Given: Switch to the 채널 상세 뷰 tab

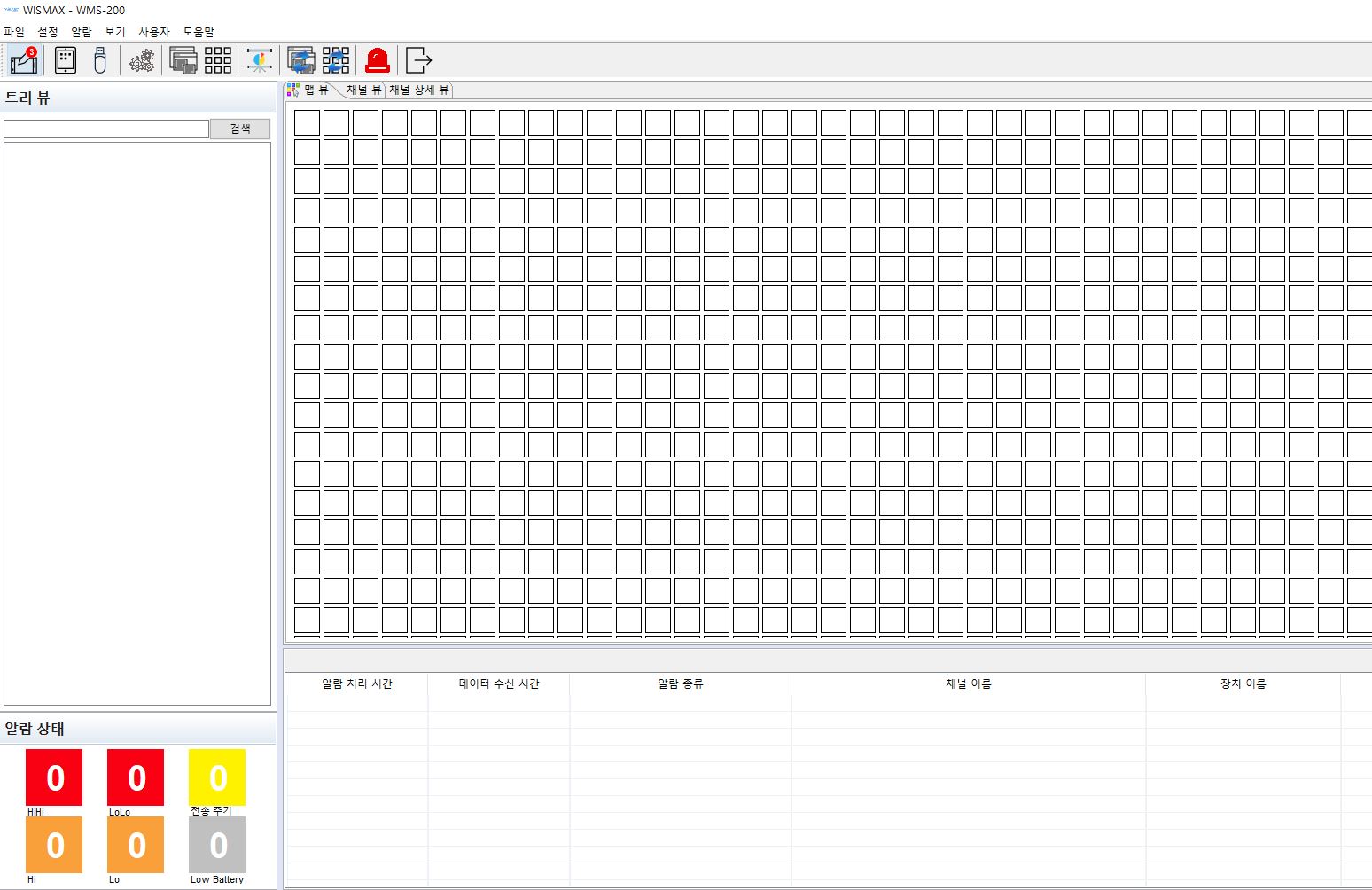Looking at the screenshot, I should coord(419,90).
